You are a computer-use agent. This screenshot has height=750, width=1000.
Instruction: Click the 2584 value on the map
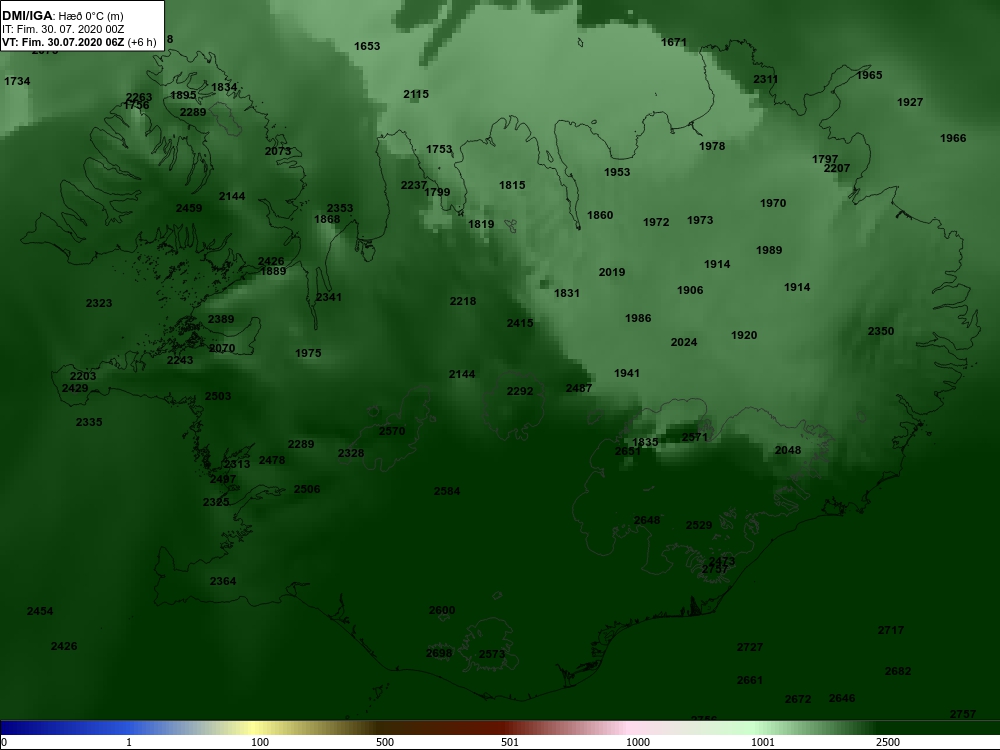click(447, 491)
